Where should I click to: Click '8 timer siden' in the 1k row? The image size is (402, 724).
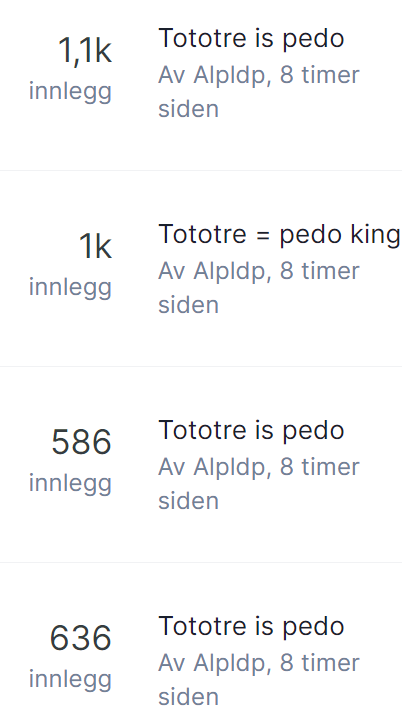tap(259, 289)
